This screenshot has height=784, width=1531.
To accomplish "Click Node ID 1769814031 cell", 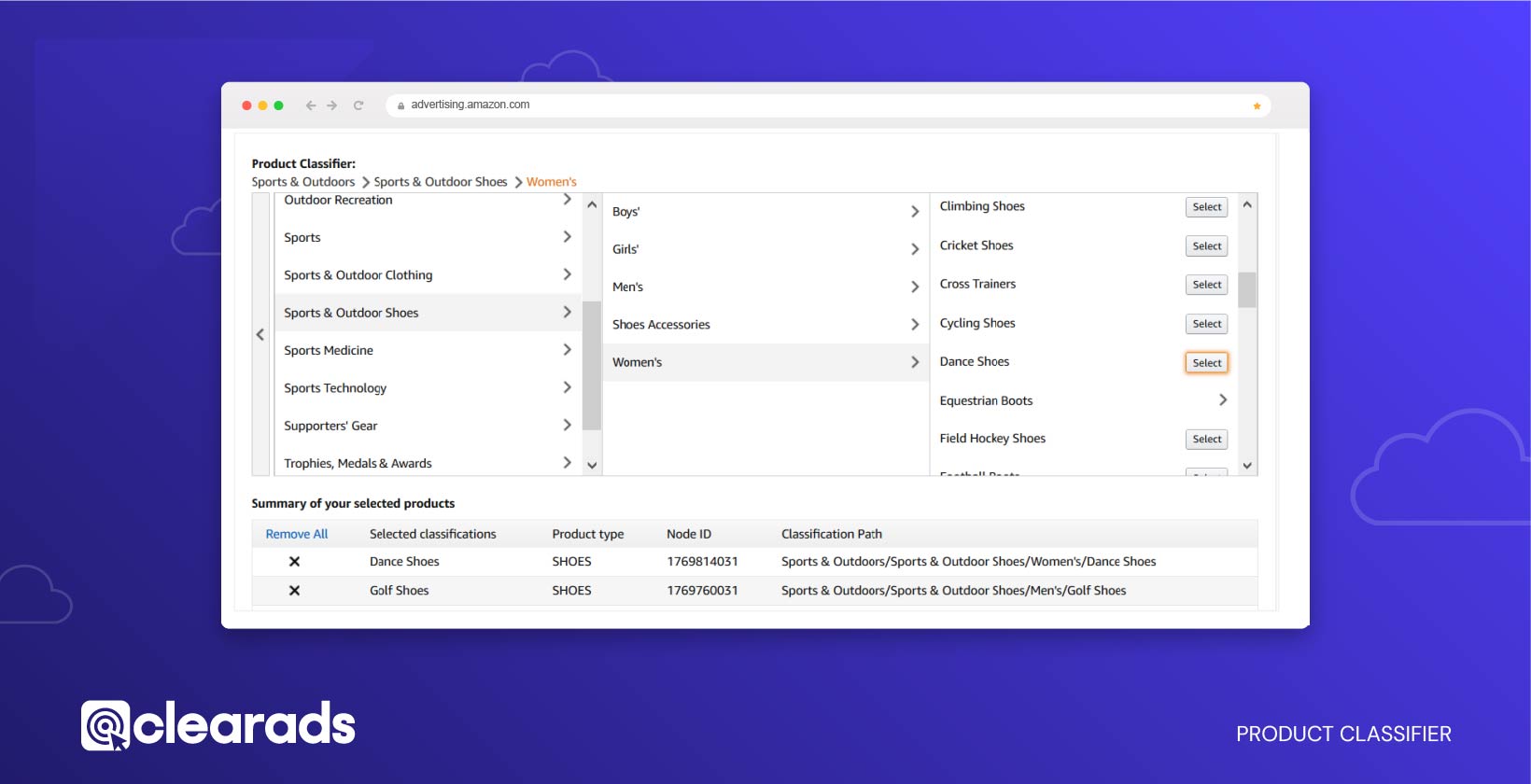I will [x=702, y=561].
